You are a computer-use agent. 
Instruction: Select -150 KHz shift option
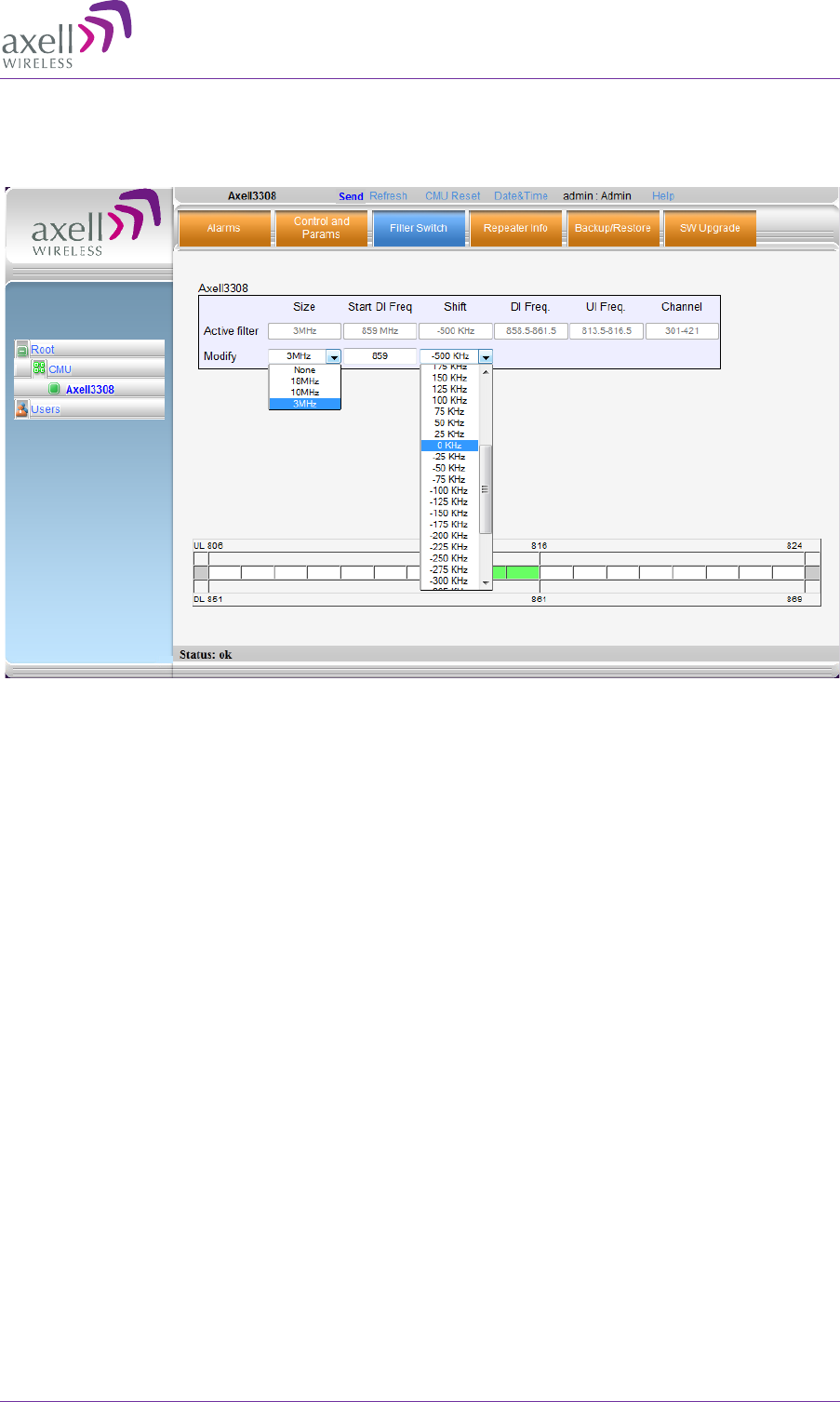coord(449,513)
